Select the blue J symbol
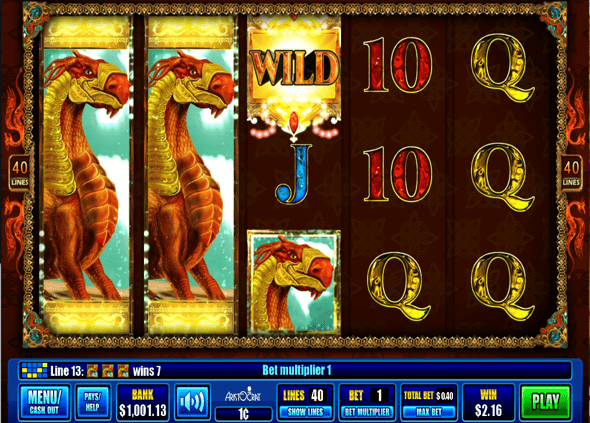The image size is (590, 423). coord(294,175)
